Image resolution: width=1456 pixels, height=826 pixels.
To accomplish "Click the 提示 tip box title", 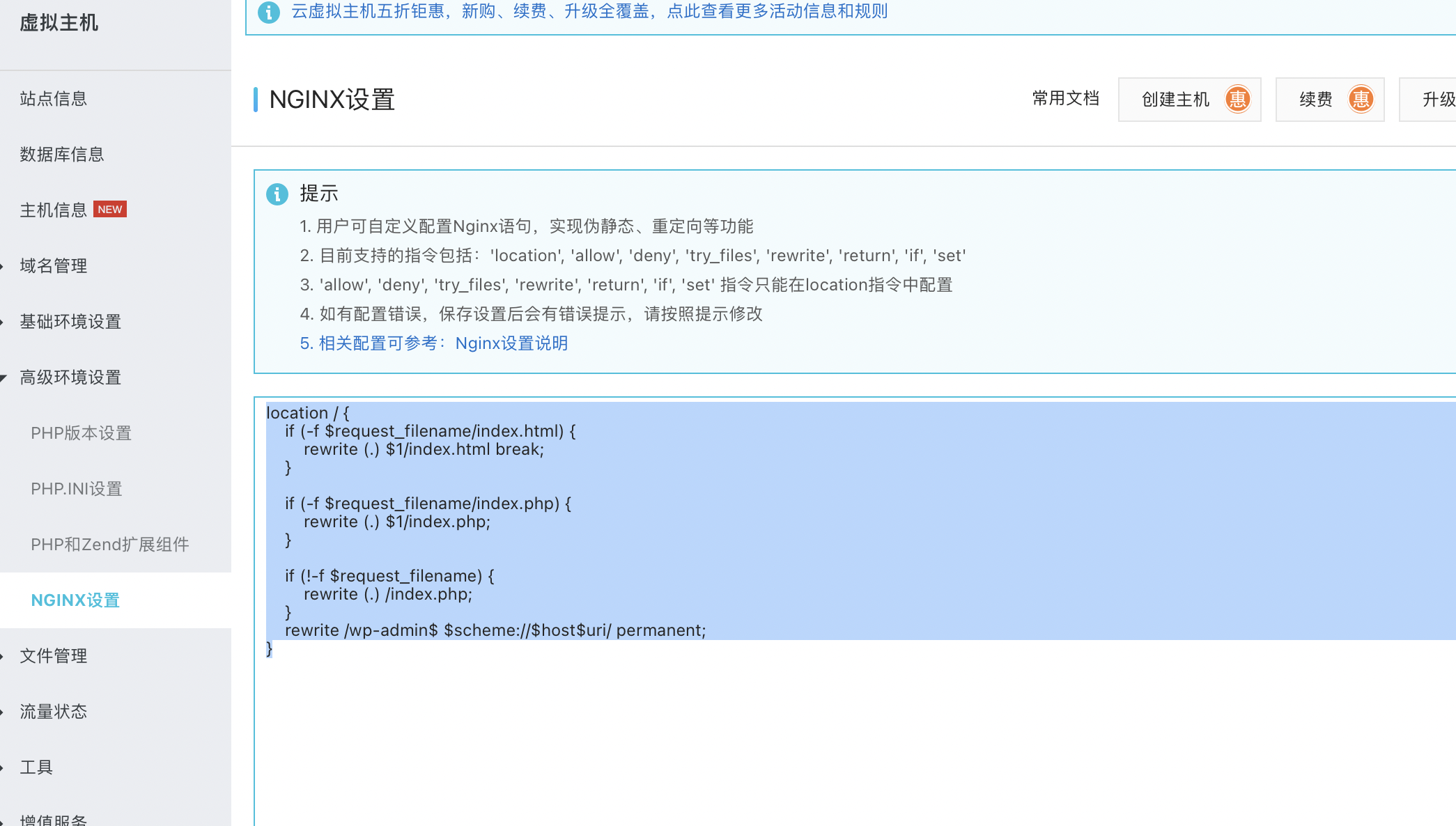I will (319, 194).
